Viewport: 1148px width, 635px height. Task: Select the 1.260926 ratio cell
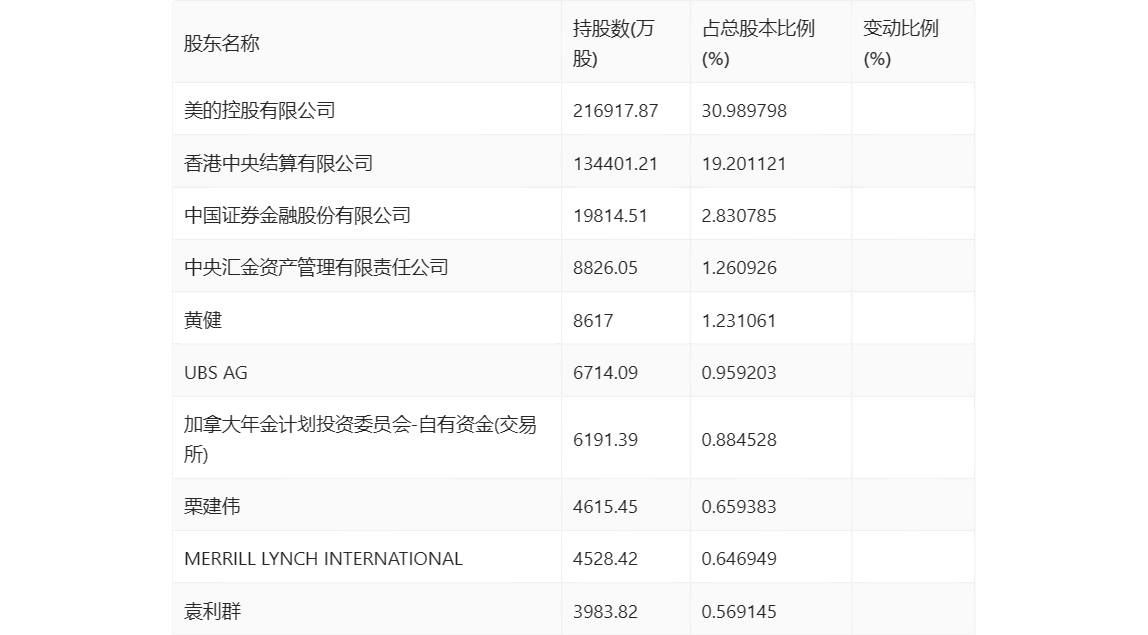coord(739,268)
